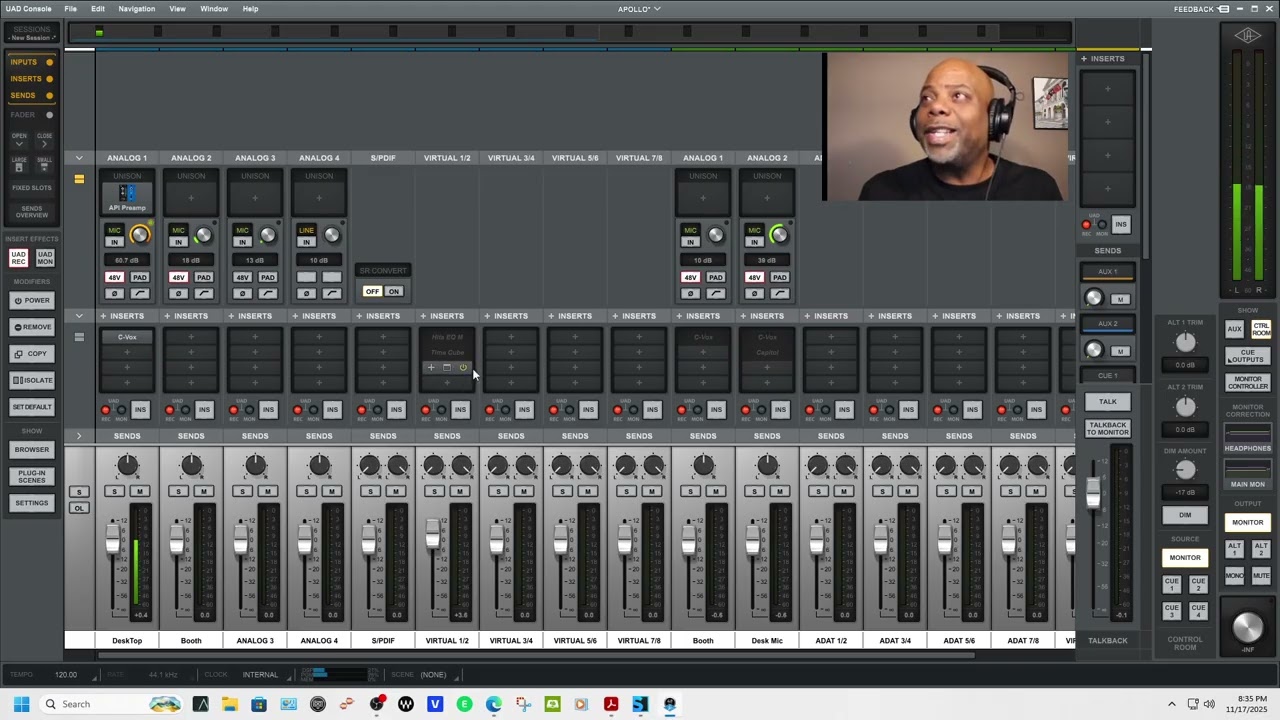Click the volume icon in the system tray
The height and width of the screenshot is (720, 1280).
1209,704
